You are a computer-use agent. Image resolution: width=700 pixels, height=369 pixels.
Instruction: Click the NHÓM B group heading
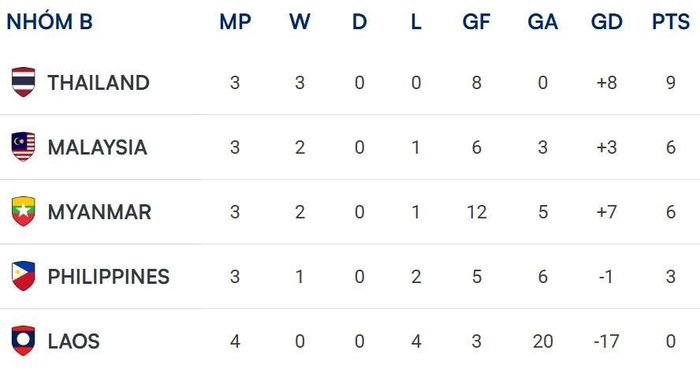(50, 21)
